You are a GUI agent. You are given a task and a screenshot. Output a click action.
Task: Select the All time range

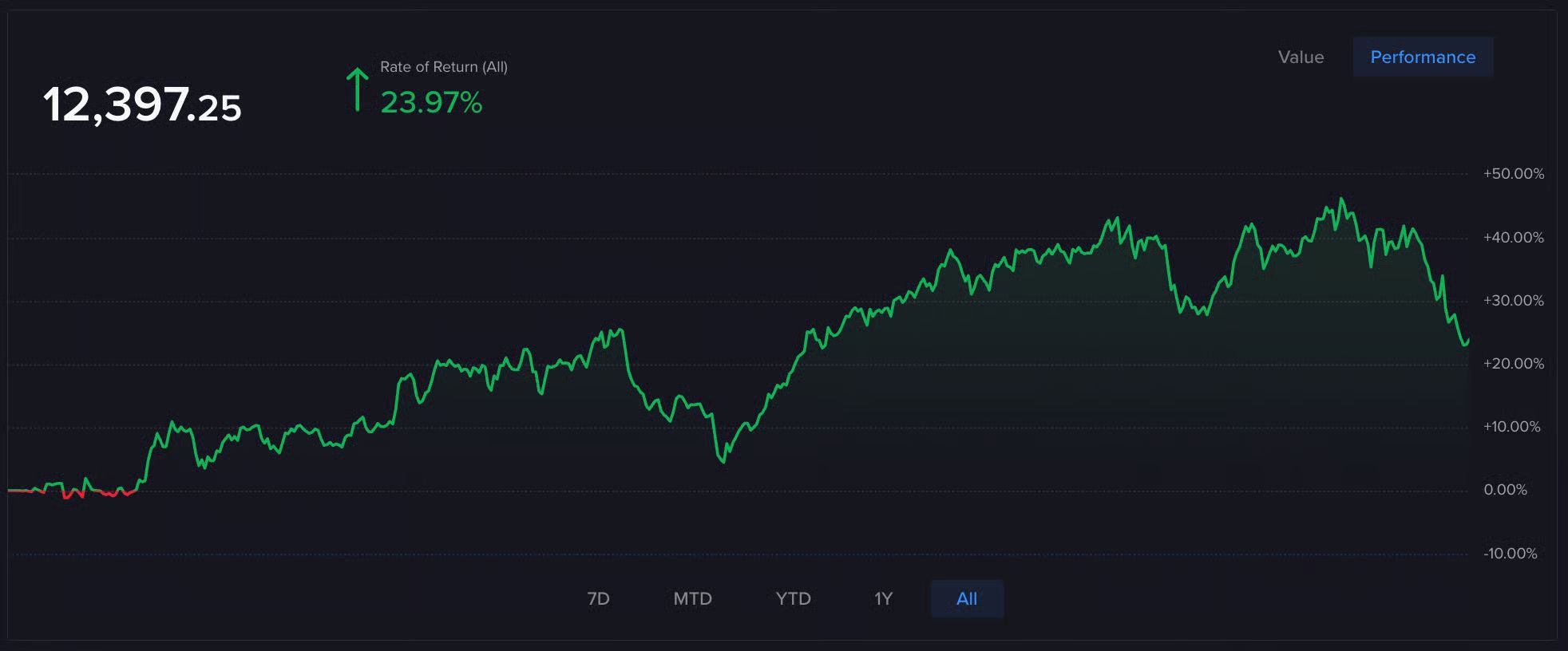[x=967, y=598]
